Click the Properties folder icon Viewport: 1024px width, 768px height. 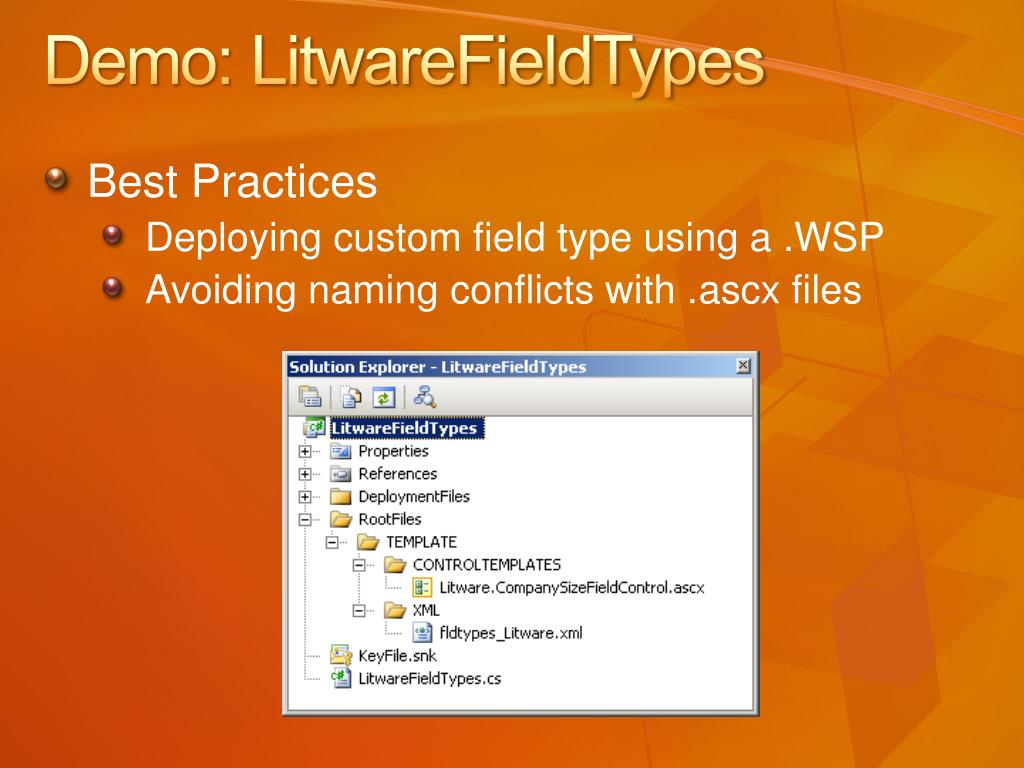341,451
